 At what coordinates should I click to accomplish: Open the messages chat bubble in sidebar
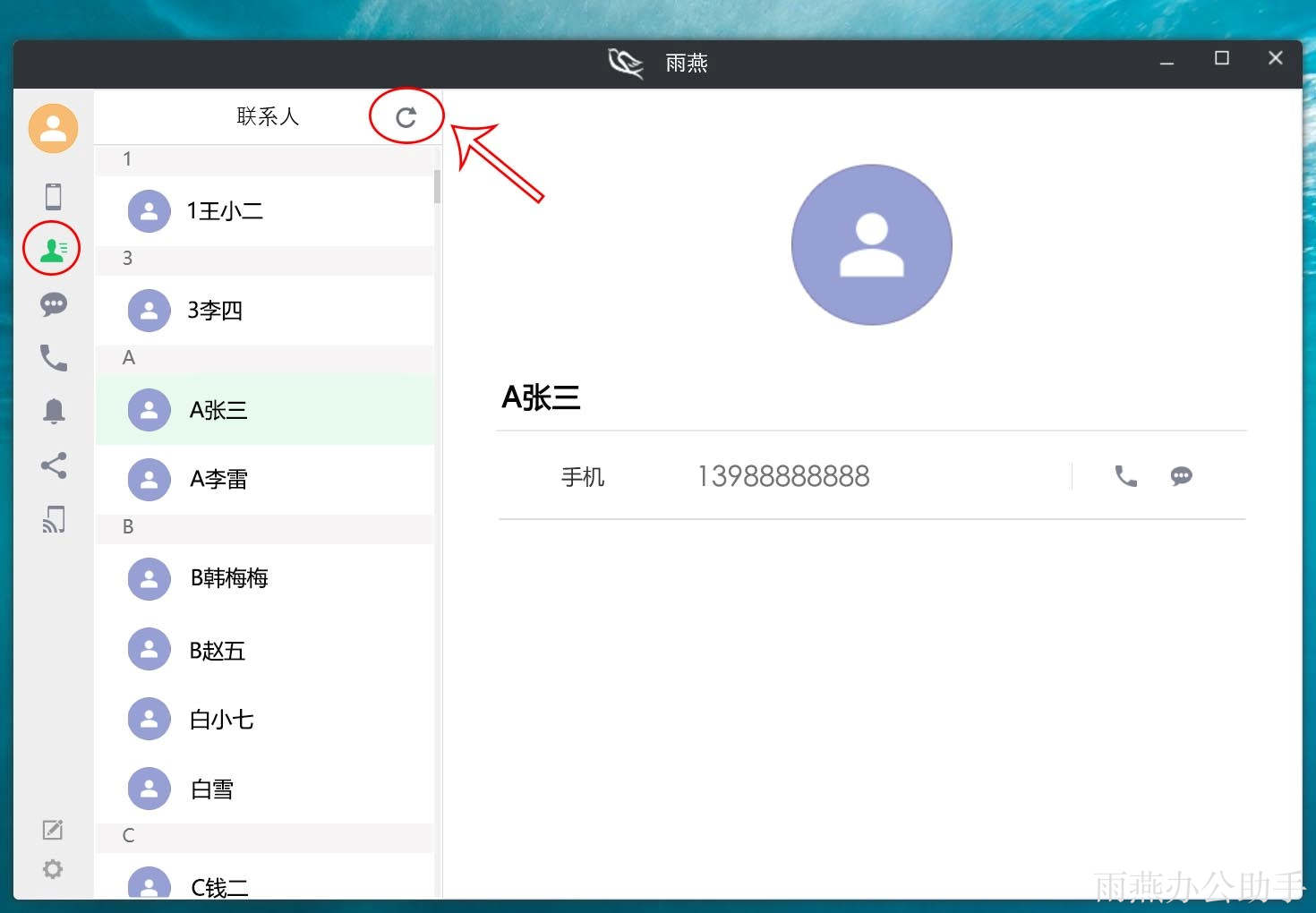54,304
